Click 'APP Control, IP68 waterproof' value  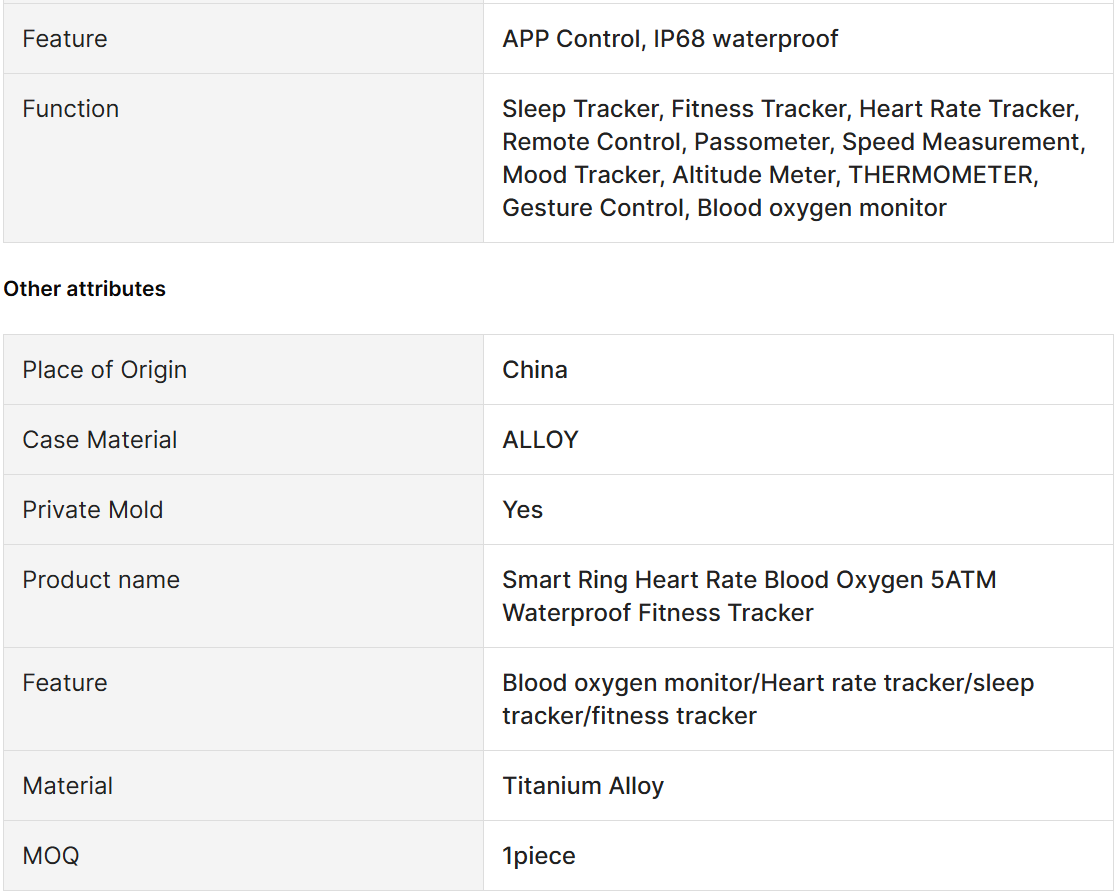[x=671, y=39]
